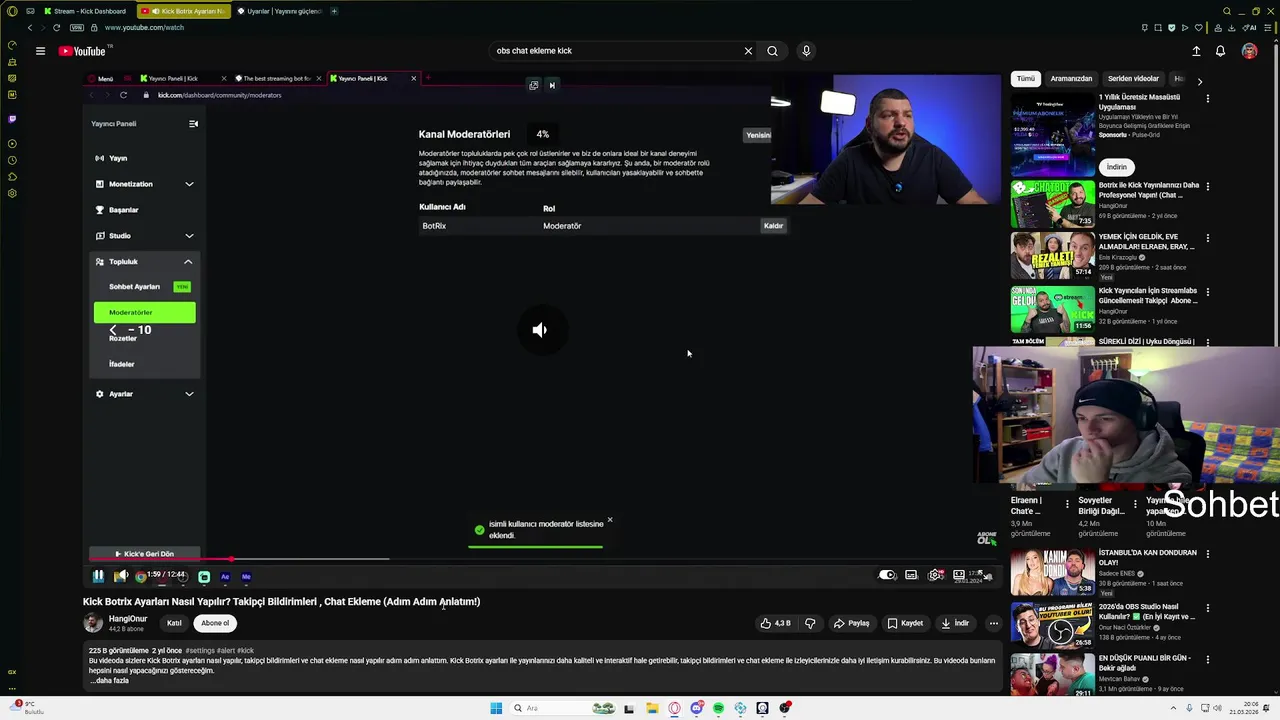Like the video (4,3 B)

(775, 623)
